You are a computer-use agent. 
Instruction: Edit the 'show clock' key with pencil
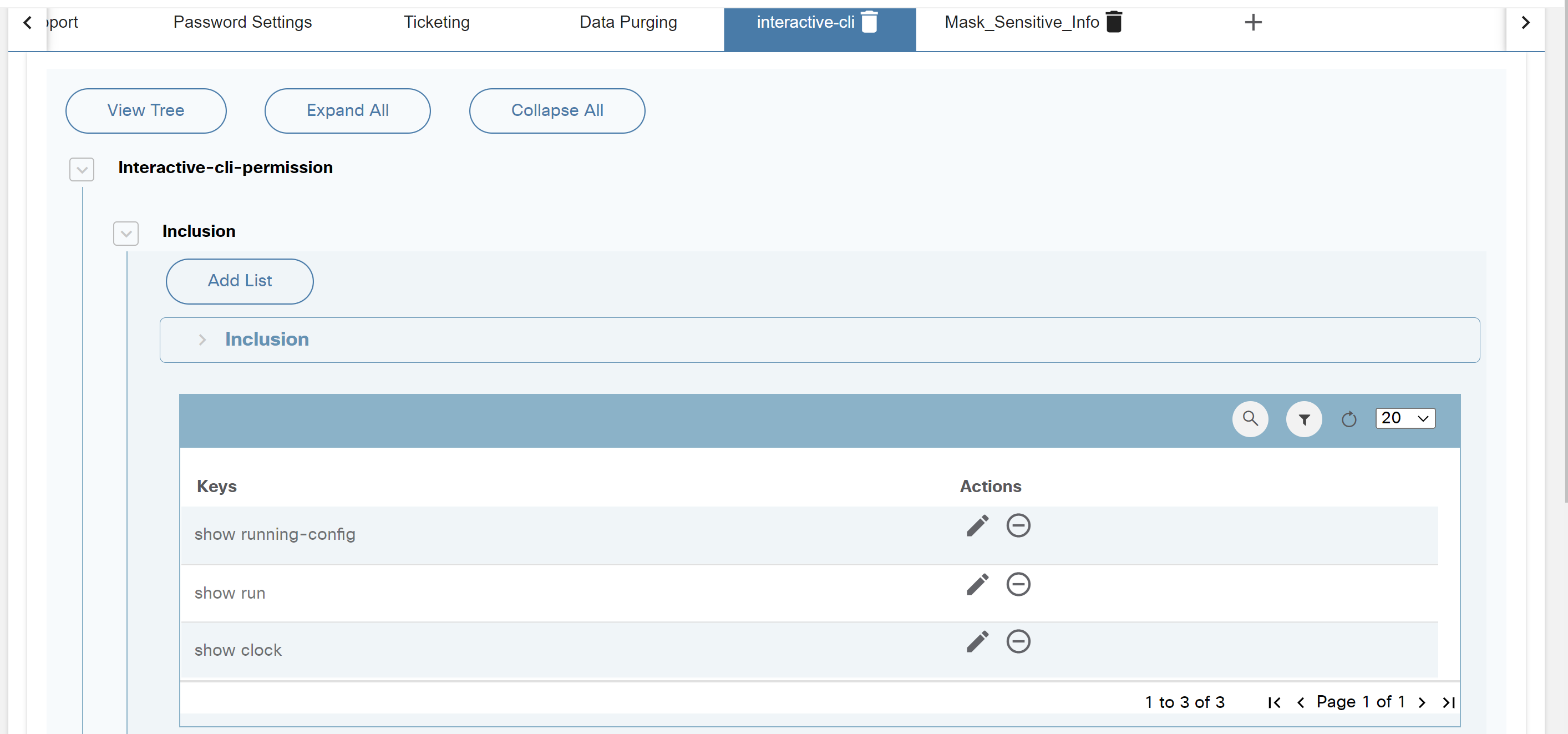977,641
